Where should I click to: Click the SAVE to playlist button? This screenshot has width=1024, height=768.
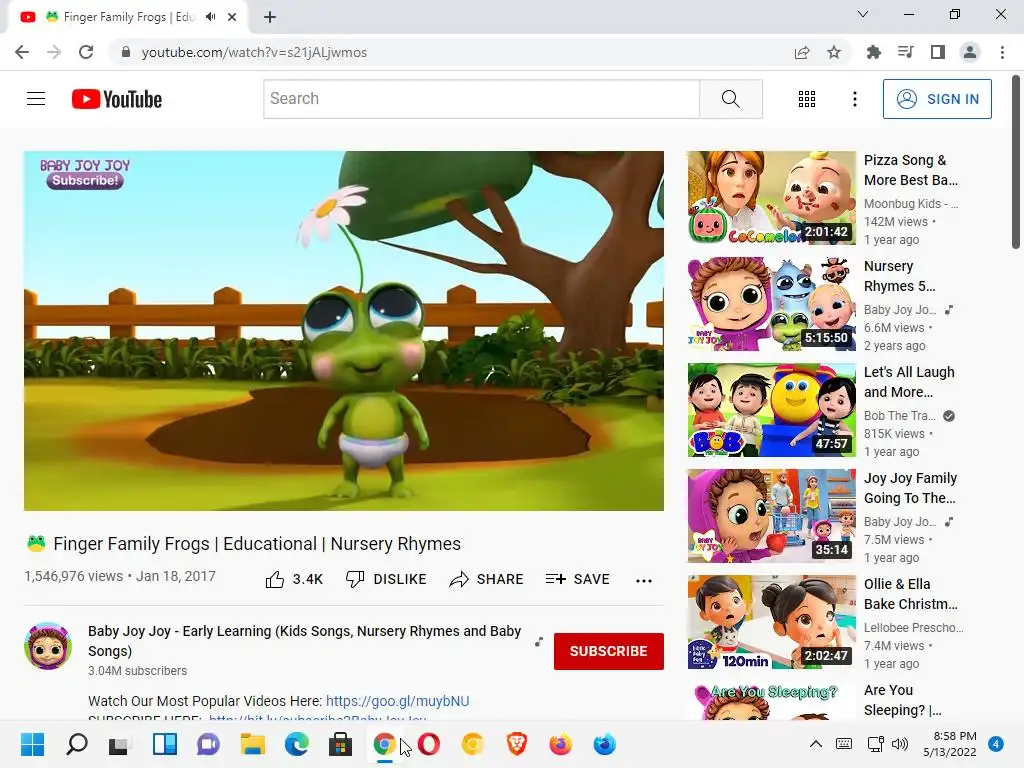[578, 579]
